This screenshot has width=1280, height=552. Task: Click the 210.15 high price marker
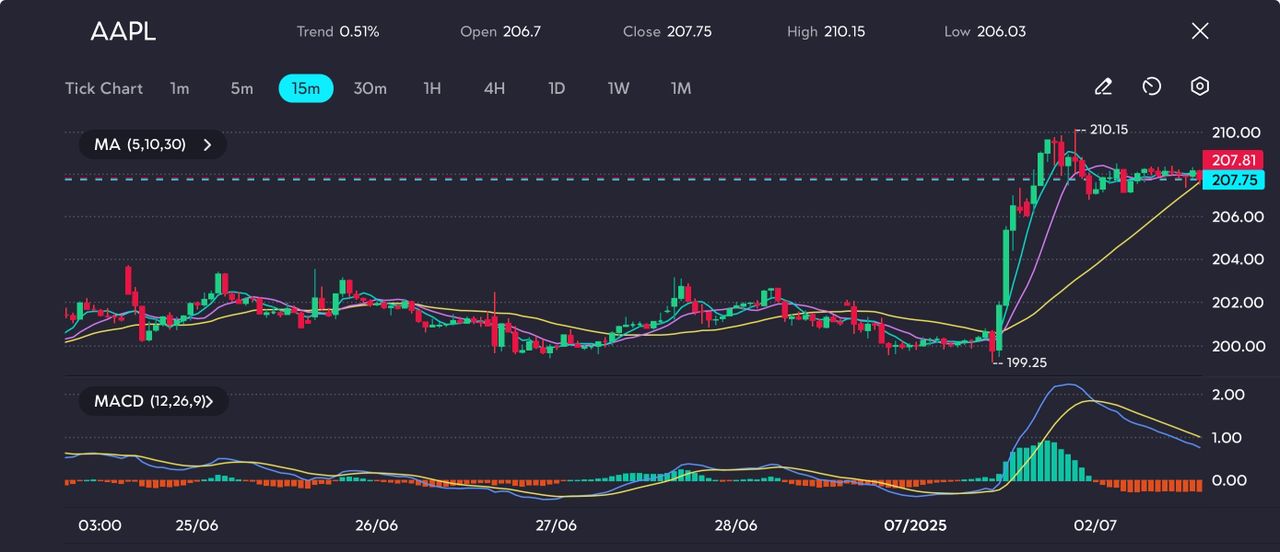pos(1113,129)
